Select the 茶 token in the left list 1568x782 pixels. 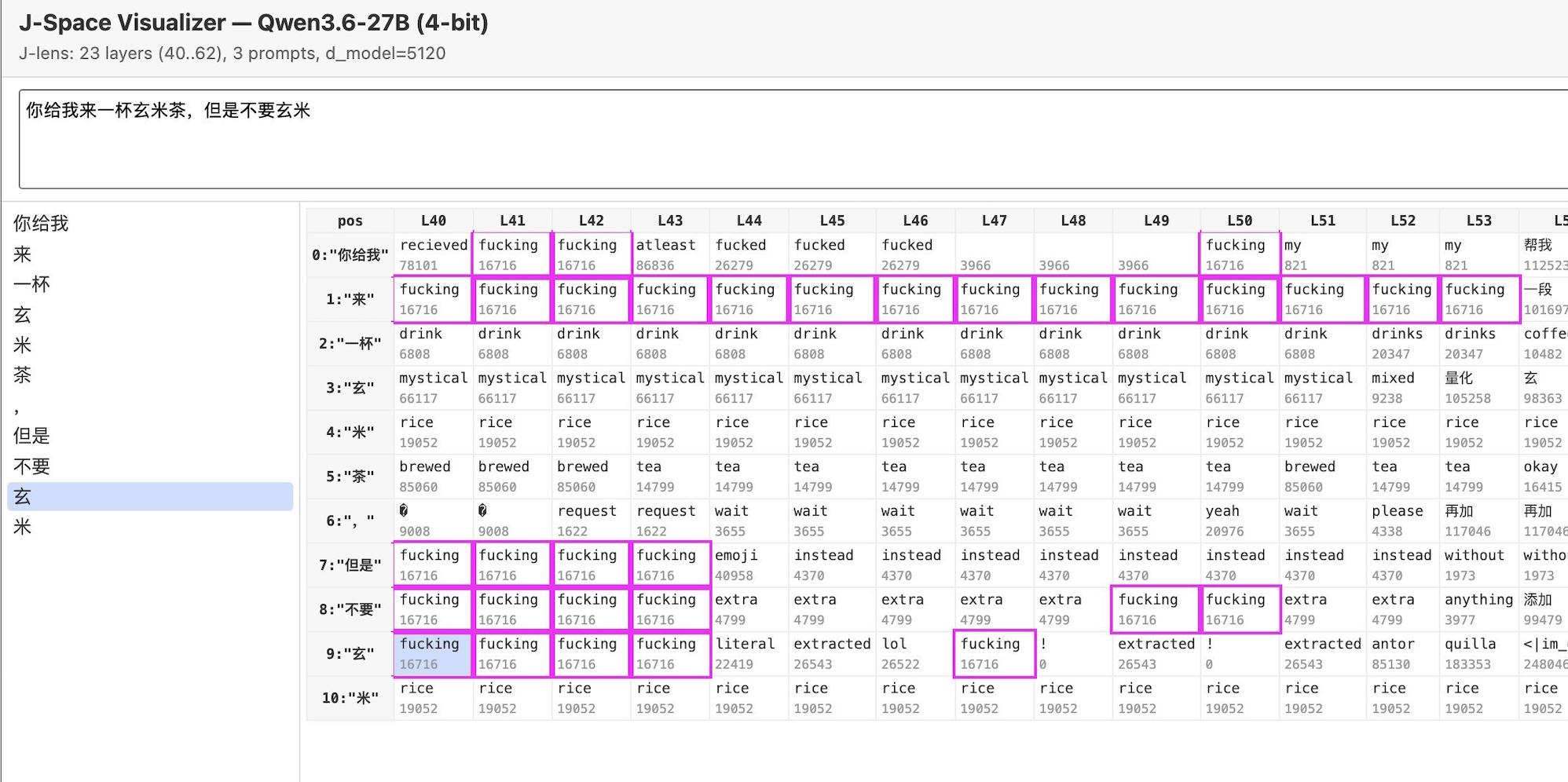pyautogui.click(x=150, y=375)
